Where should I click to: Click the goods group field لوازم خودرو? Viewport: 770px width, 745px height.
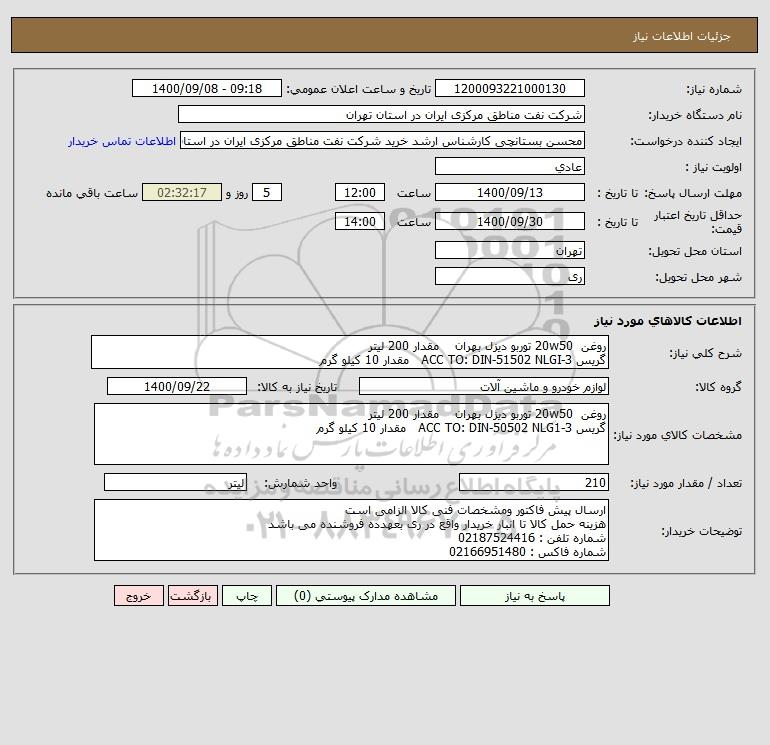point(484,386)
